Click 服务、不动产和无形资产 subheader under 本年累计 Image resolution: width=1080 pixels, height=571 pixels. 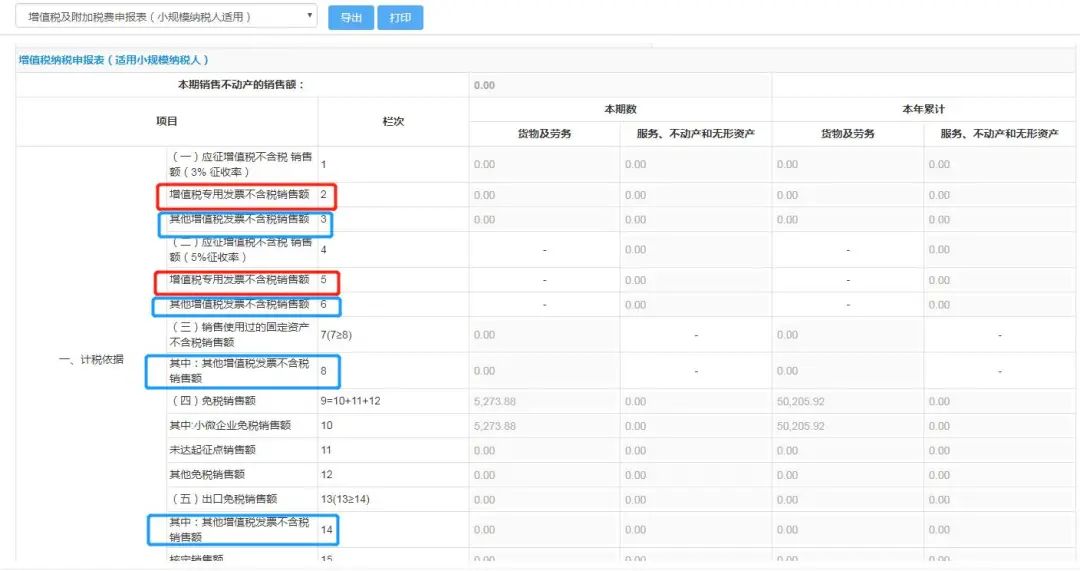[999, 134]
